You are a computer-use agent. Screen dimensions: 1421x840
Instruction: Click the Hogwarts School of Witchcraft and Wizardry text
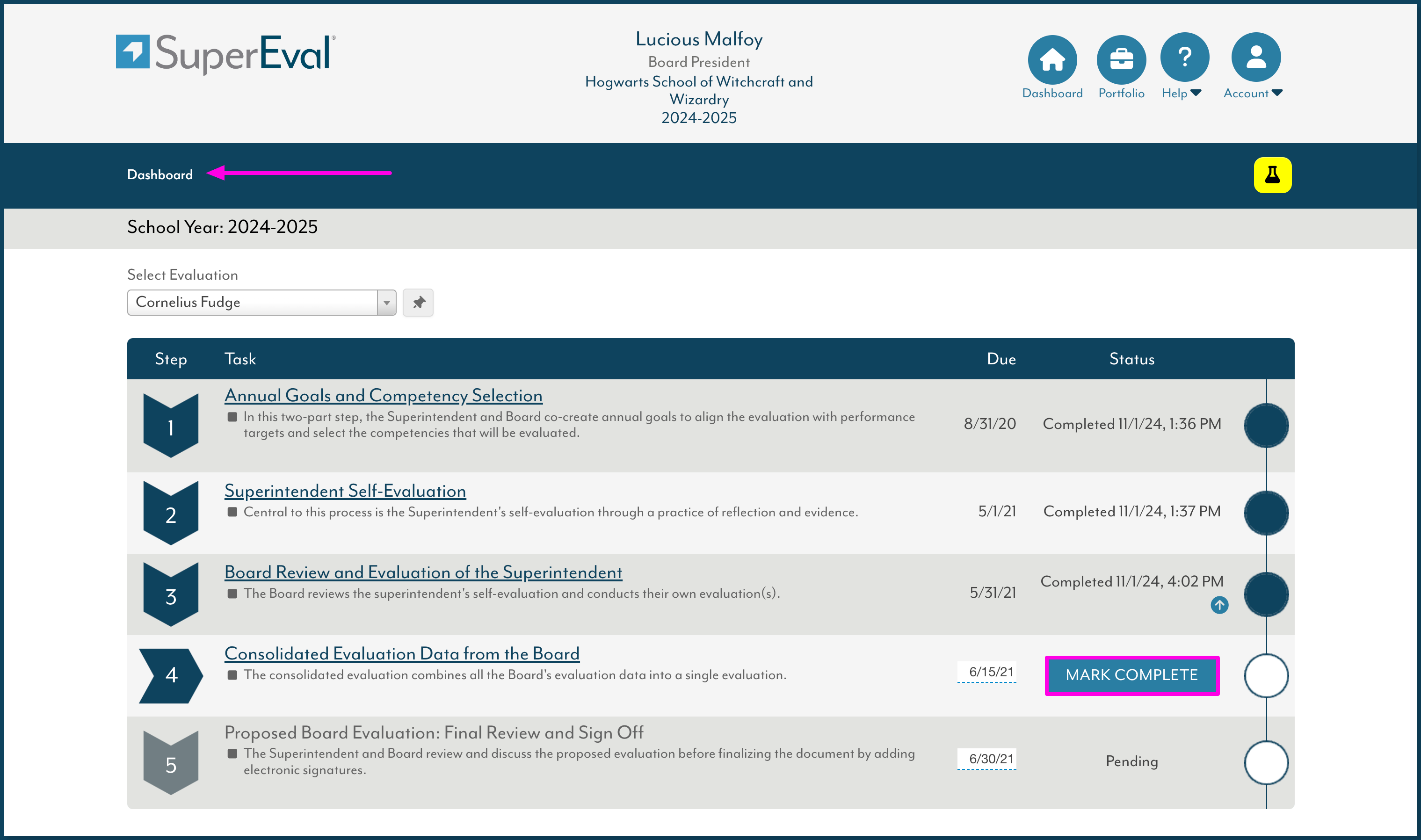(x=699, y=90)
